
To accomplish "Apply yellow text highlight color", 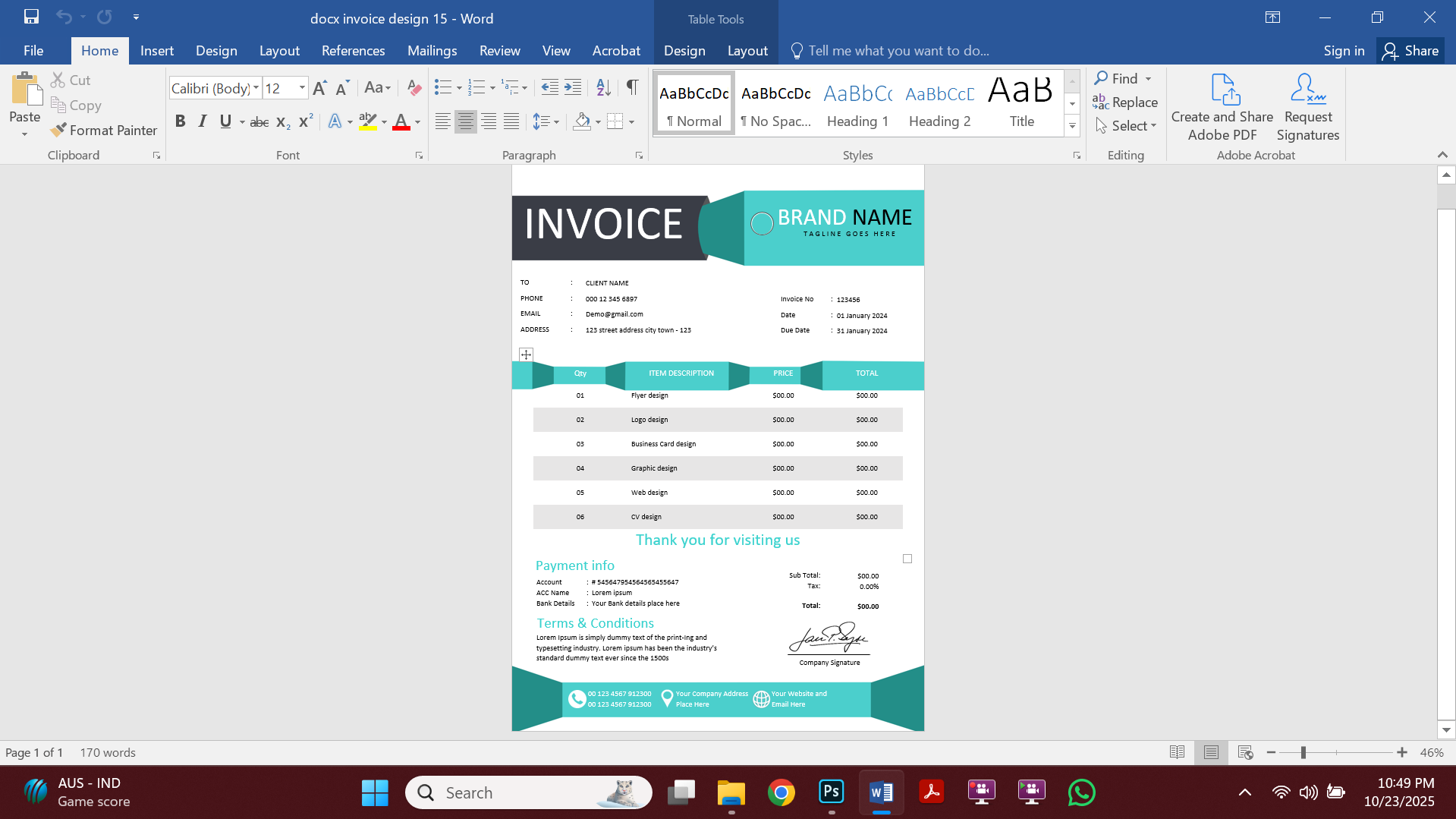I will (366, 121).
